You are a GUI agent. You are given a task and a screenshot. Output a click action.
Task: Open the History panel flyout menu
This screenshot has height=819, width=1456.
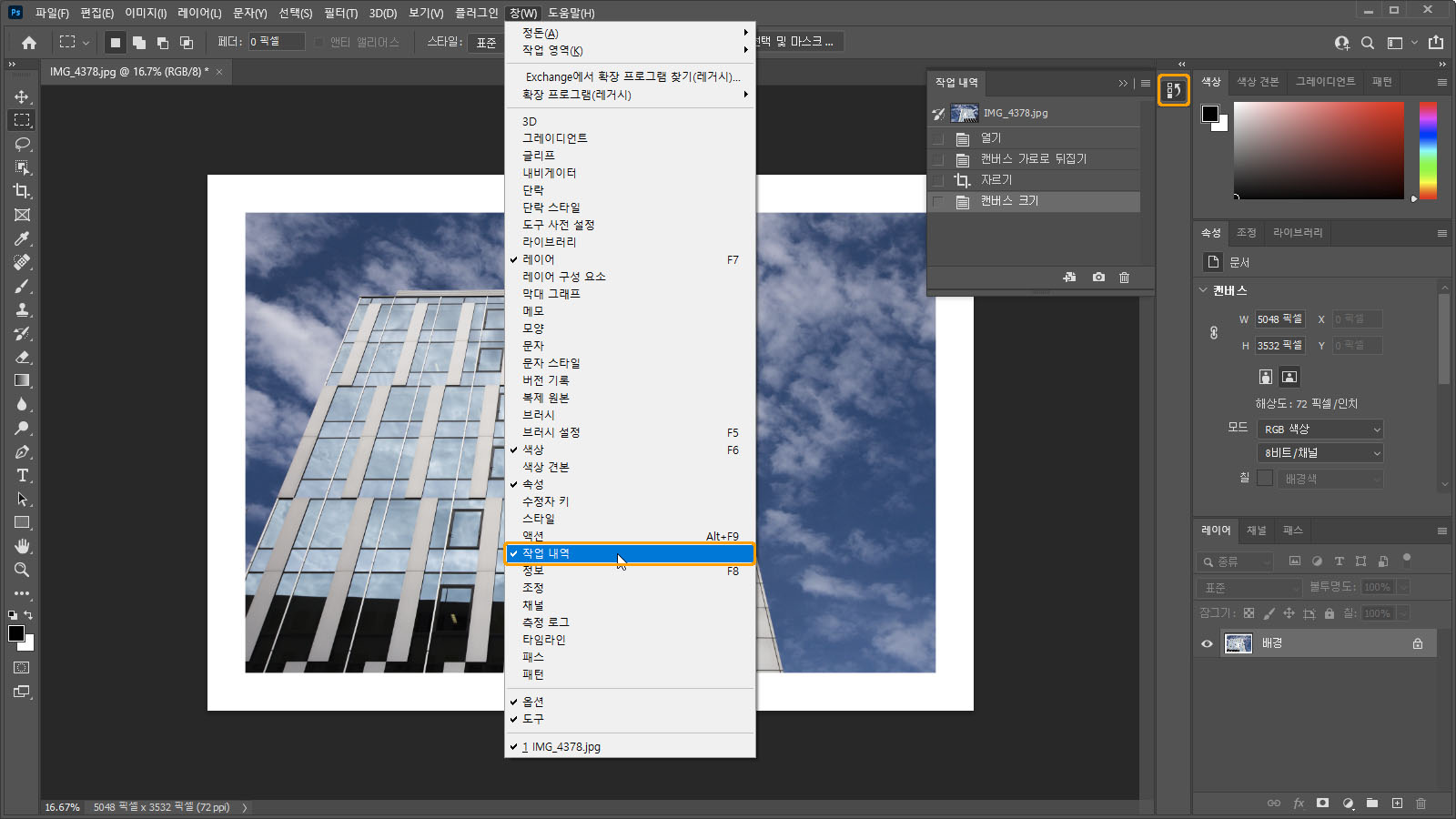[1146, 83]
